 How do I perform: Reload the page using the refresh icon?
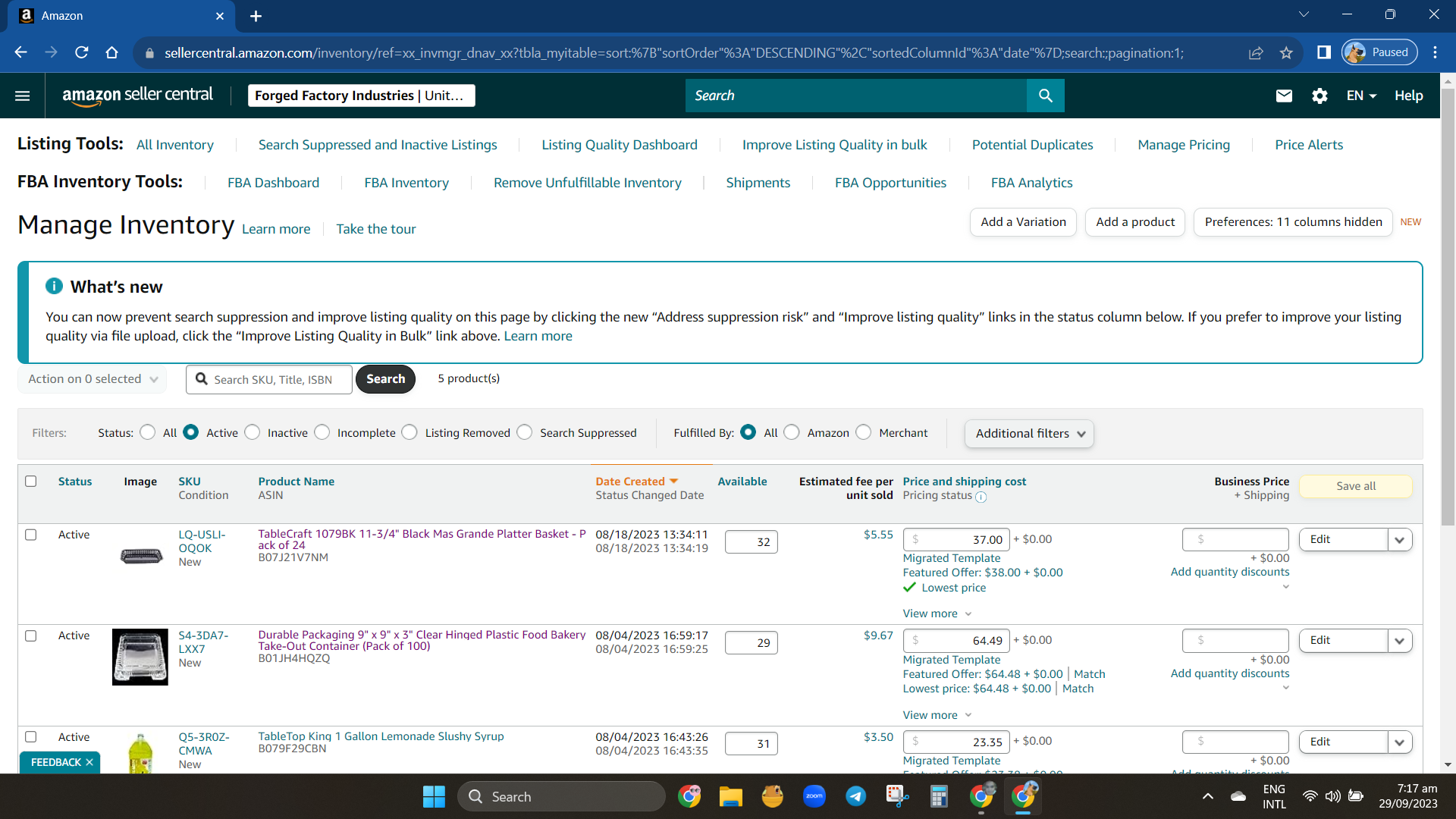(82, 52)
